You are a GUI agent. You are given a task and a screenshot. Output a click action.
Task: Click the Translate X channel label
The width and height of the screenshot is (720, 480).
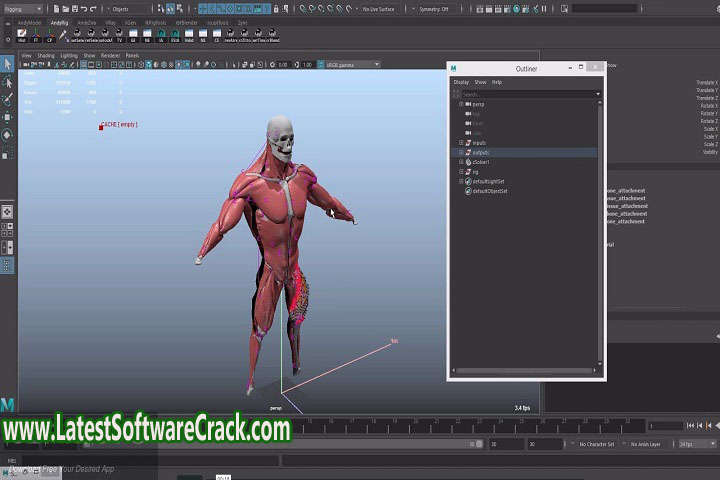pos(707,83)
